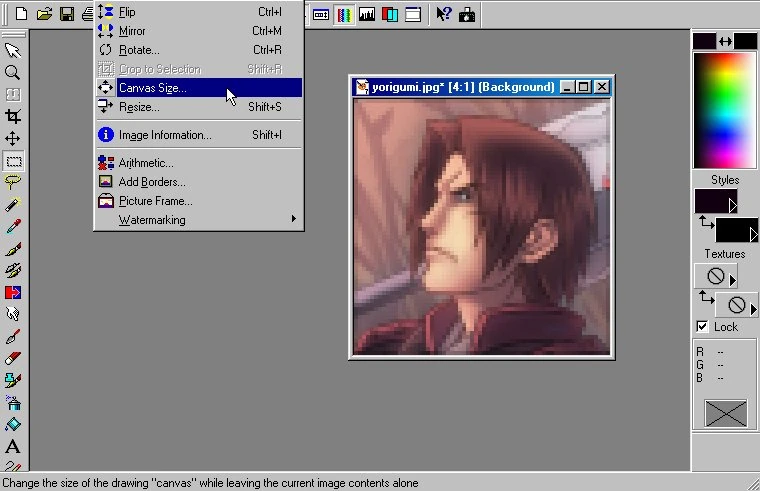760x491 pixels.
Task: Choose Flip from the menu
Action: 199,12
